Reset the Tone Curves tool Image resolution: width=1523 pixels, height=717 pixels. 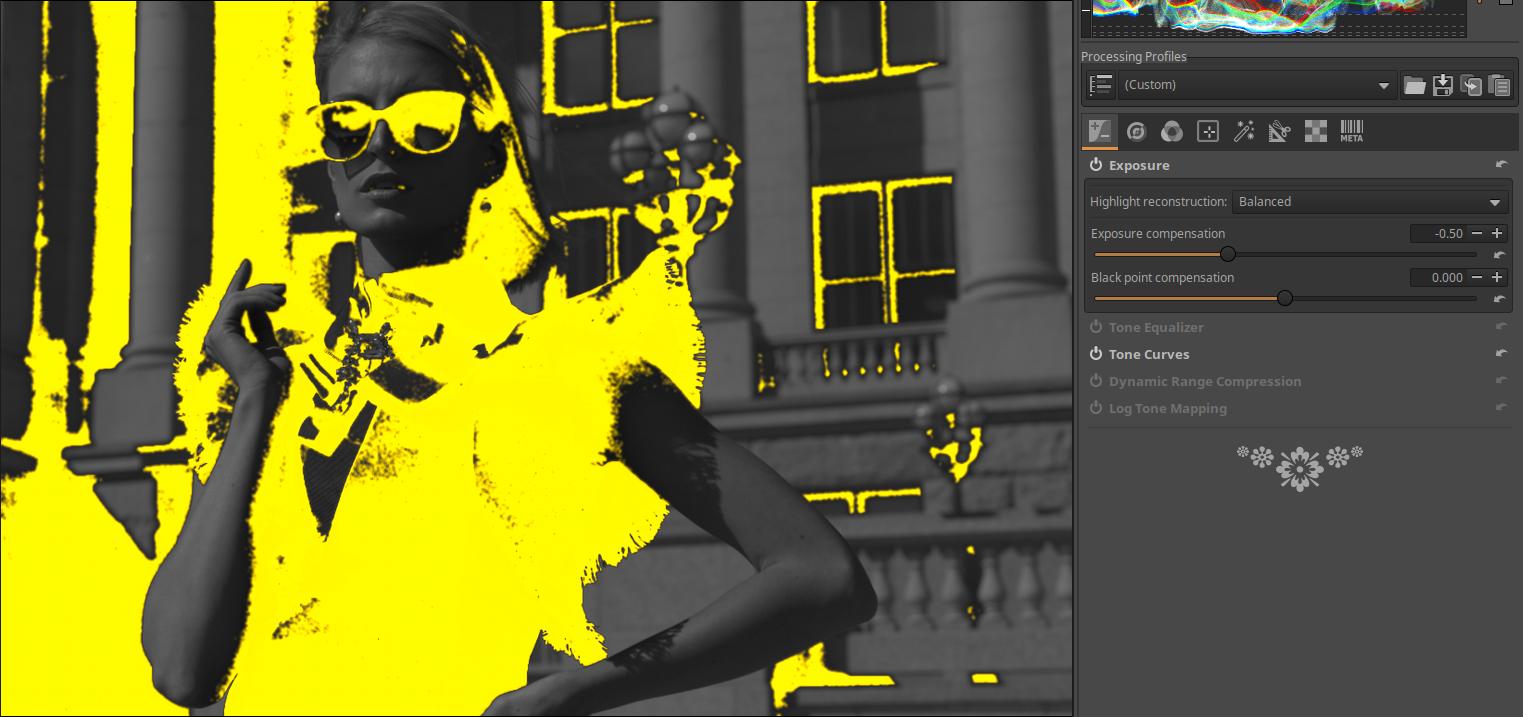1501,354
